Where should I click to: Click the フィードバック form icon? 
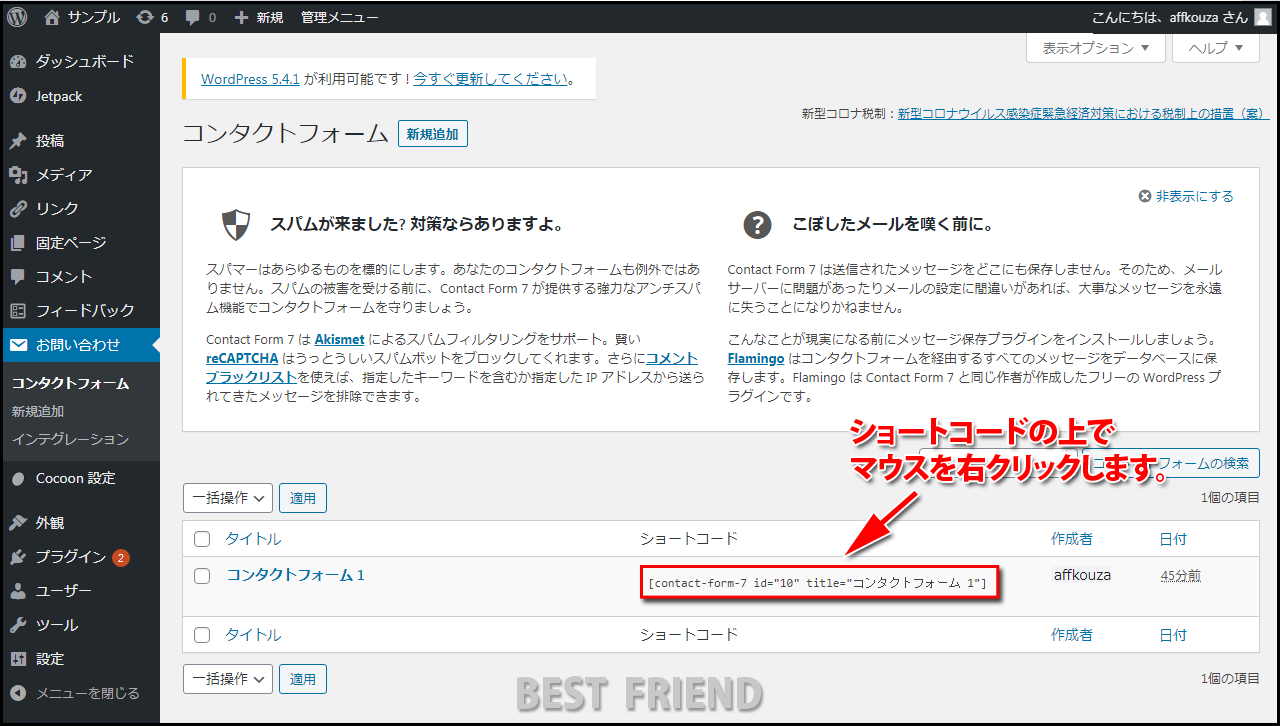coord(18,311)
